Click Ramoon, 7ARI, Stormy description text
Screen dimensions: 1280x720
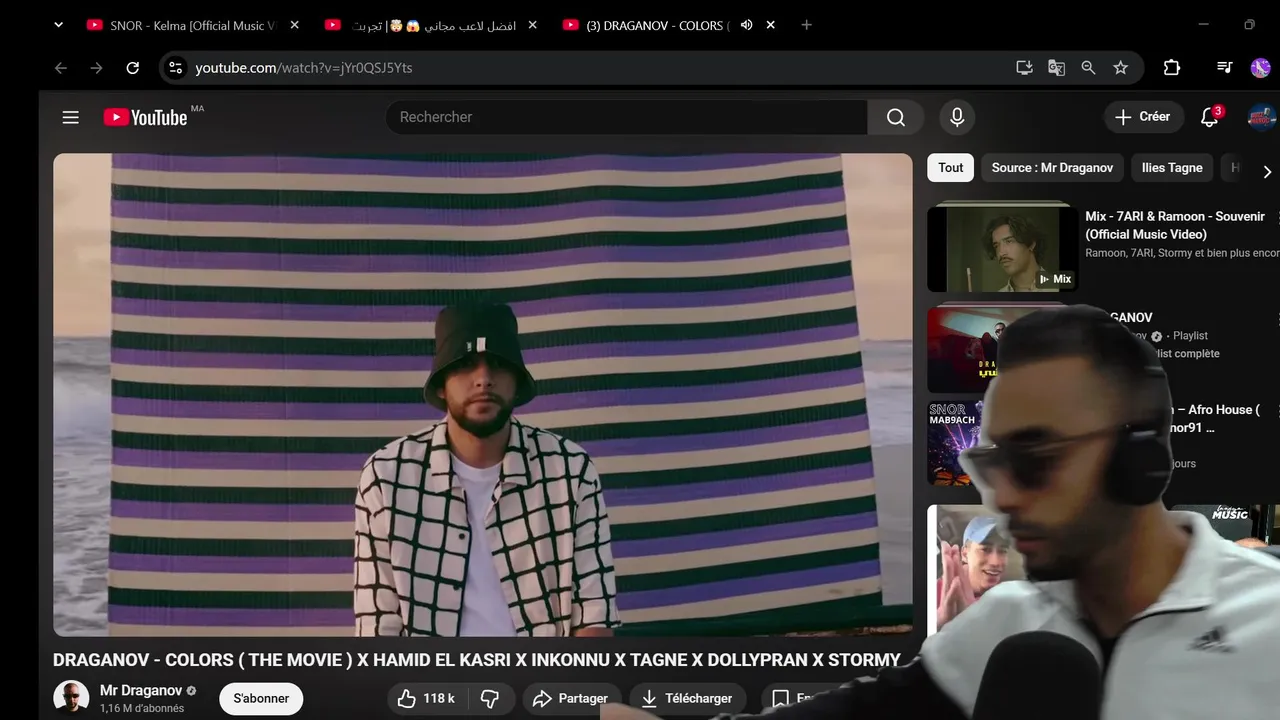tap(1182, 253)
